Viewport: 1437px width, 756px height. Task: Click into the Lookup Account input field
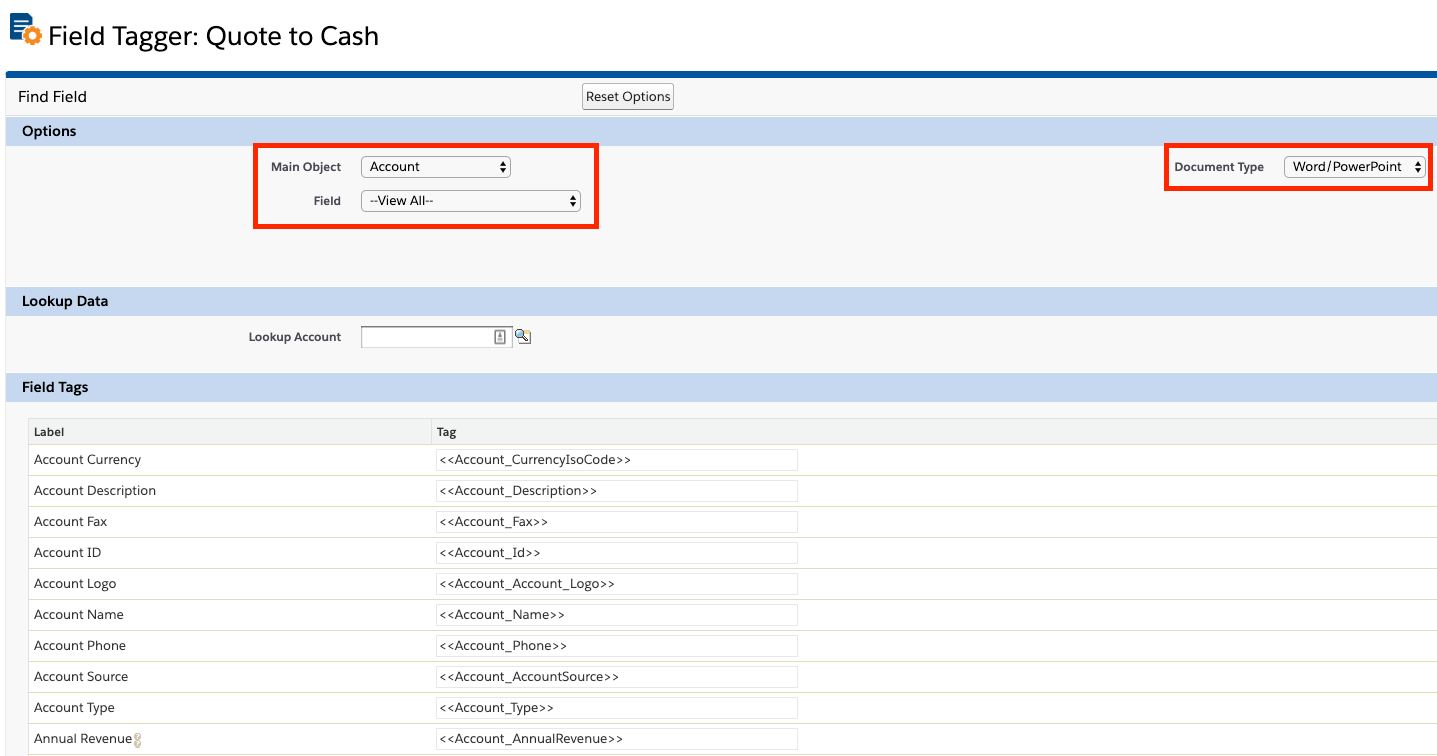tap(437, 337)
